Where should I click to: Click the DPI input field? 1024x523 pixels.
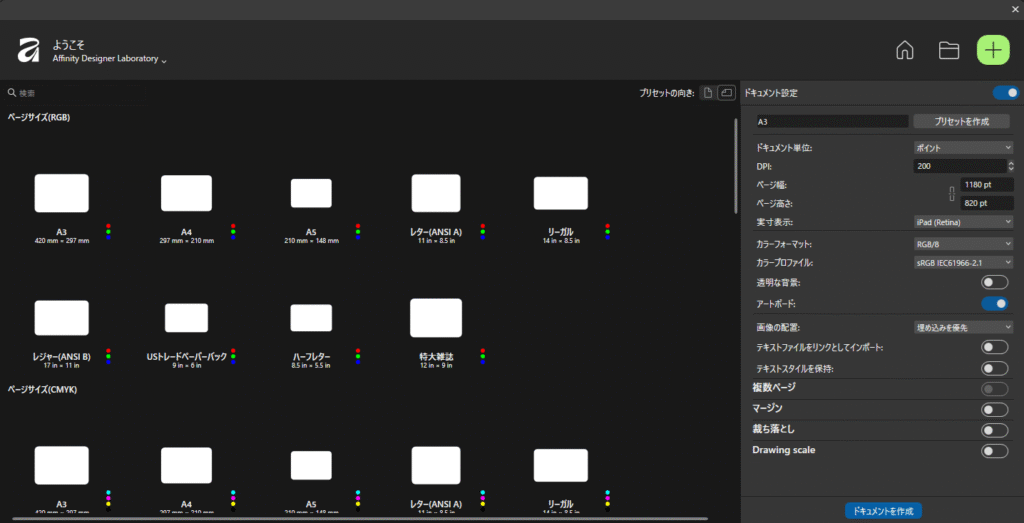[x=958, y=166]
